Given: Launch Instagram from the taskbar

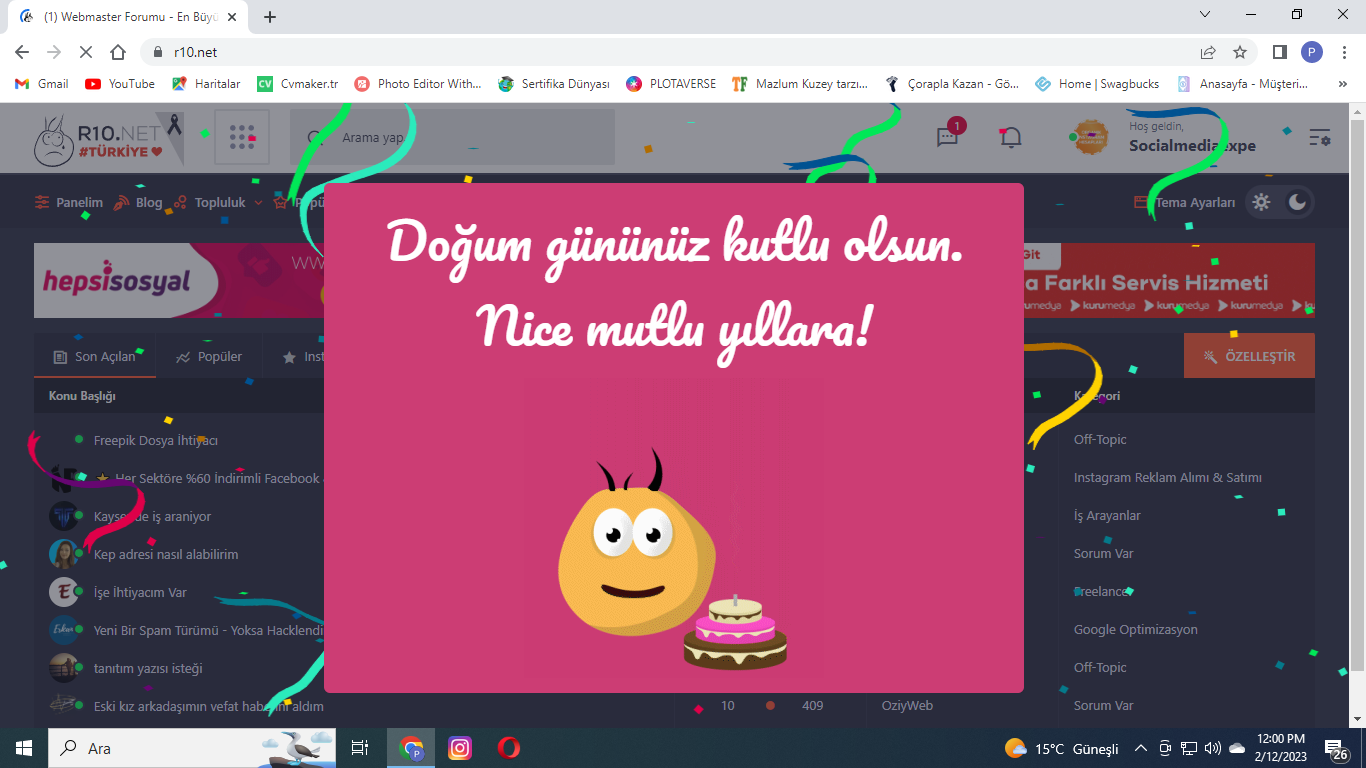Looking at the screenshot, I should (460, 748).
